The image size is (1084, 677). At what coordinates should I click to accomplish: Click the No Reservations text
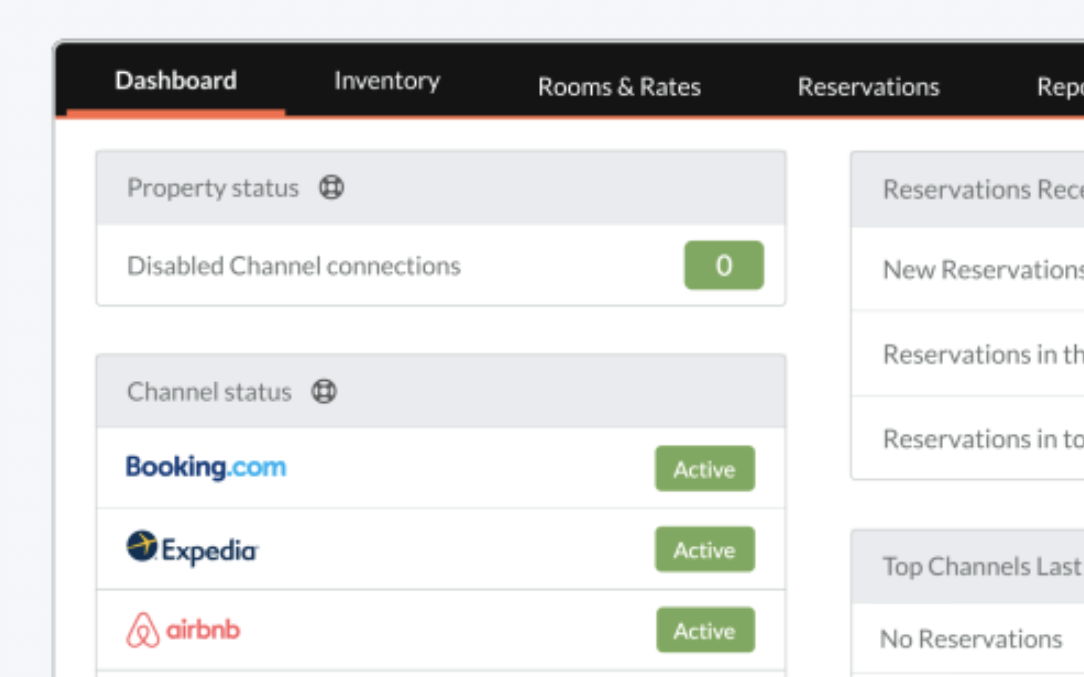(971, 639)
